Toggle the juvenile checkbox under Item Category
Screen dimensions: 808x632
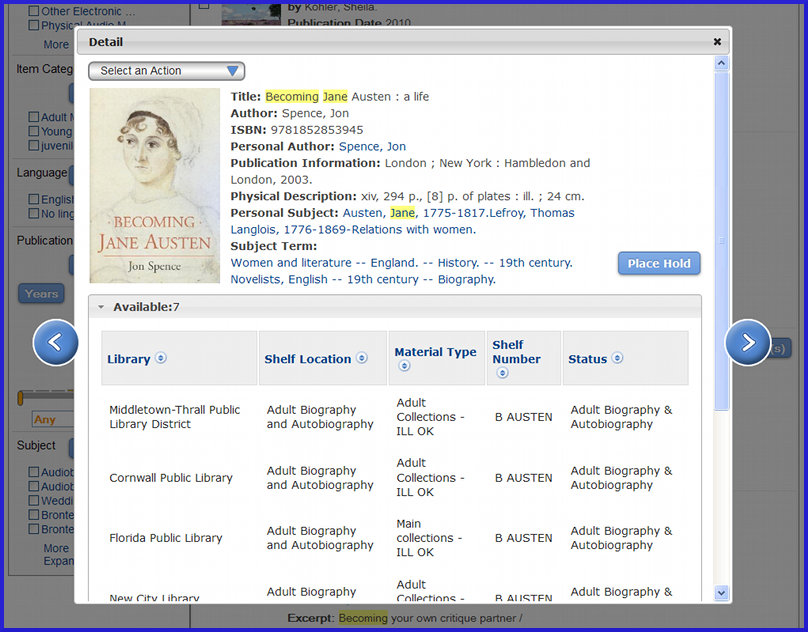(34, 146)
